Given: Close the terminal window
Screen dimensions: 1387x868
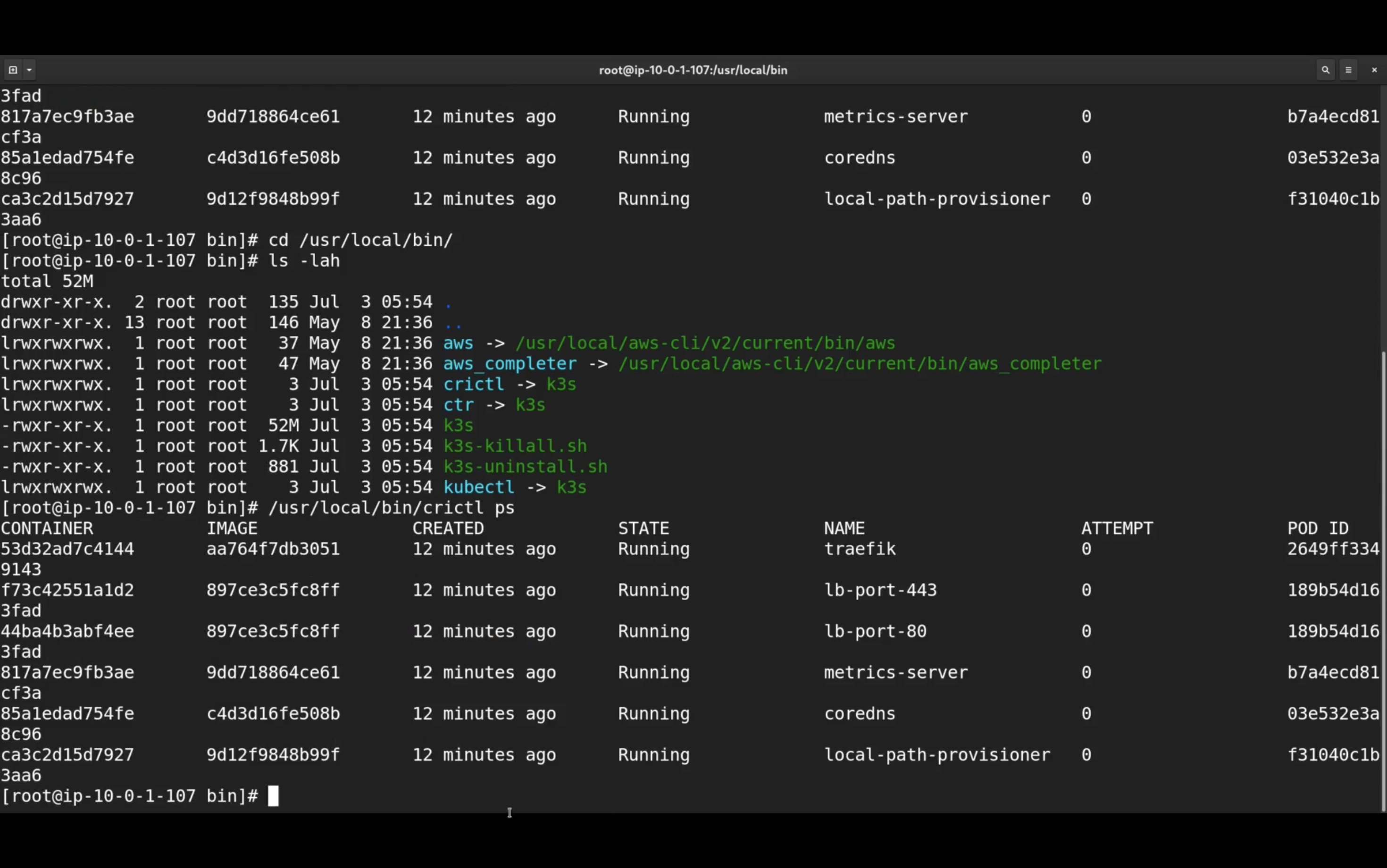Looking at the screenshot, I should [x=1374, y=70].
